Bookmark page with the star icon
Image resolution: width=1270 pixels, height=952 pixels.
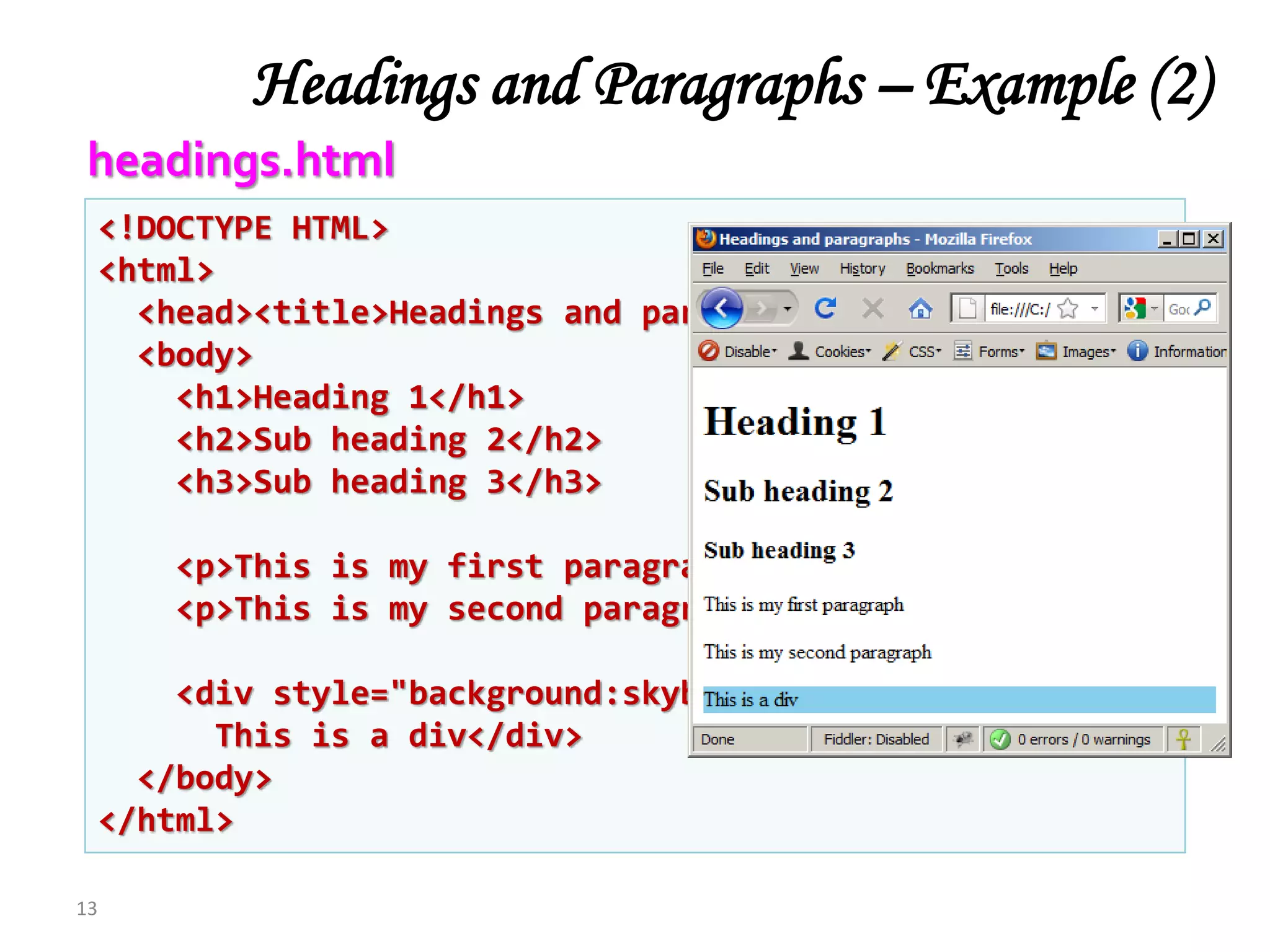tap(1068, 308)
